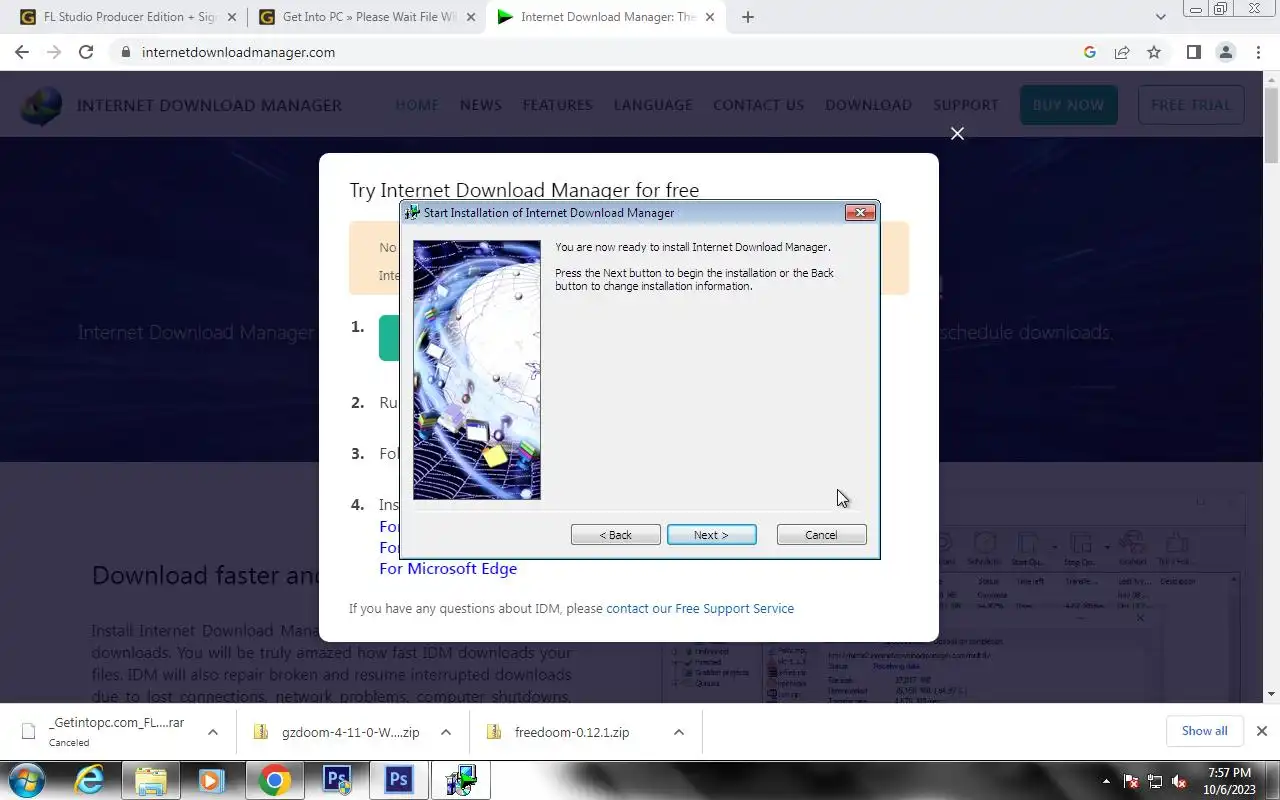Toggle the Chrome side panel
This screenshot has width=1280, height=800.
[x=1193, y=52]
